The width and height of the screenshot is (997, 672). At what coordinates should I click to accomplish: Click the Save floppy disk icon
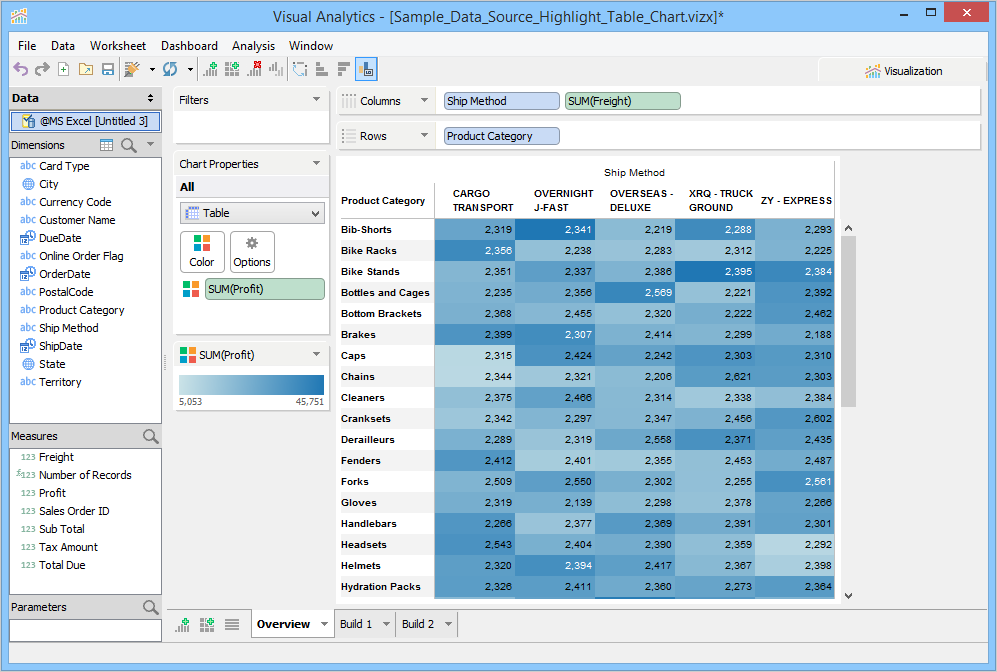point(108,69)
